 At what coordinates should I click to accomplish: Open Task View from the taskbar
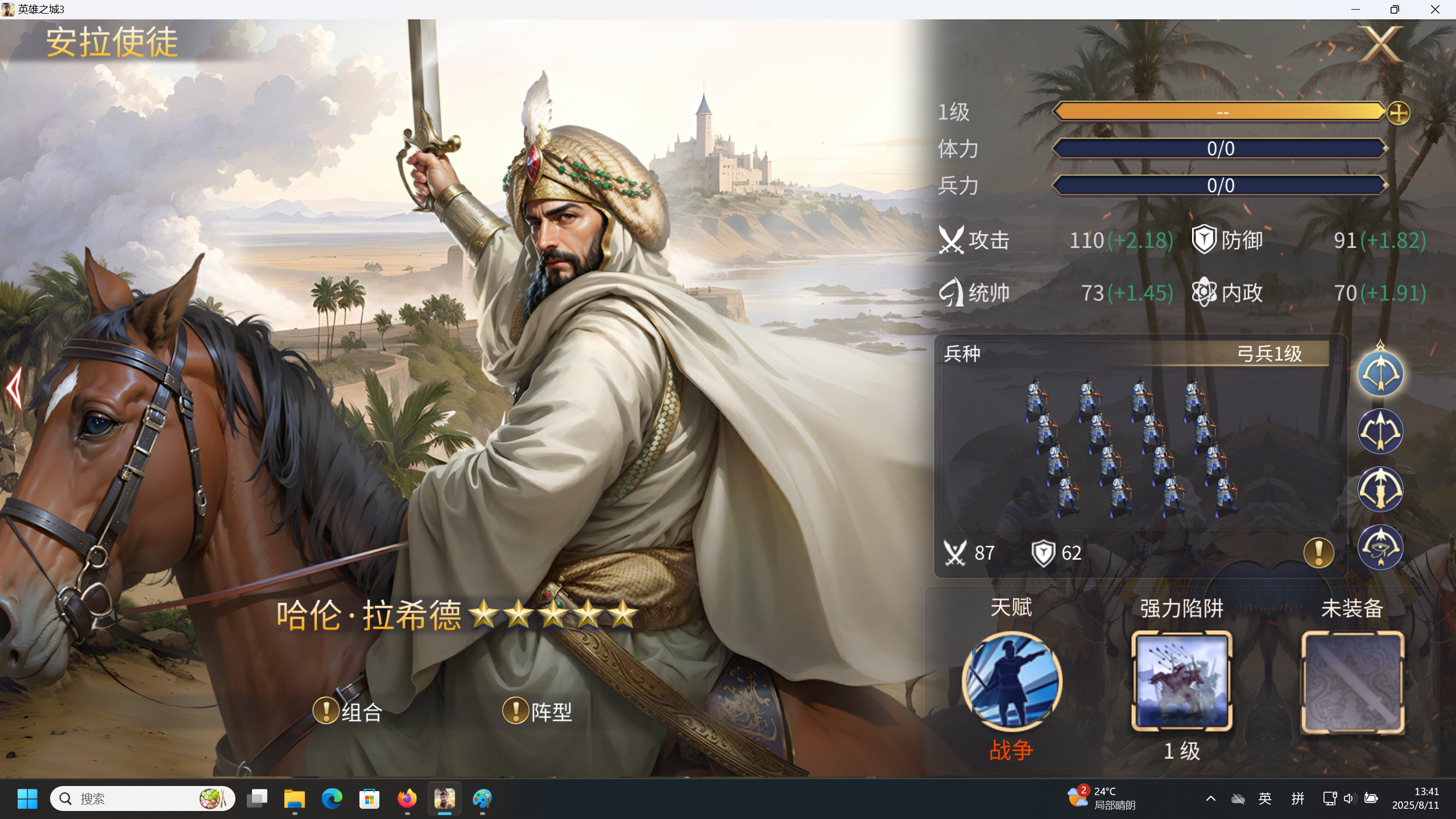[x=257, y=799]
